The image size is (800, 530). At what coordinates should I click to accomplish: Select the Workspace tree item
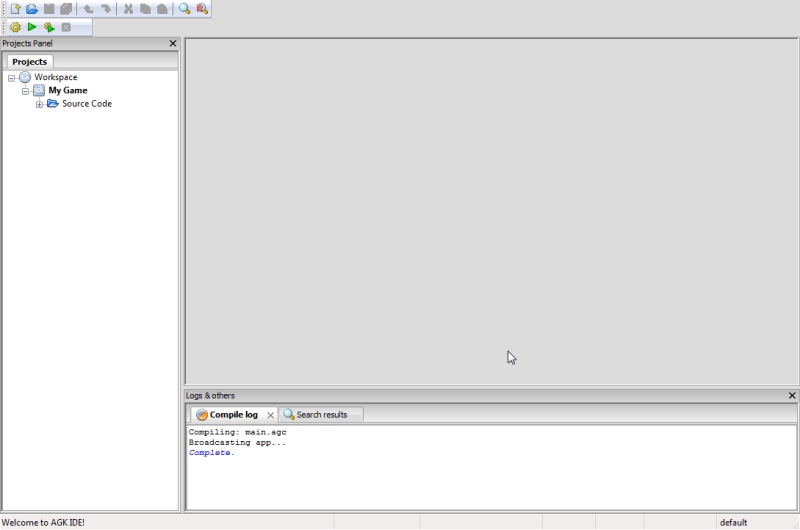[x=56, y=77]
